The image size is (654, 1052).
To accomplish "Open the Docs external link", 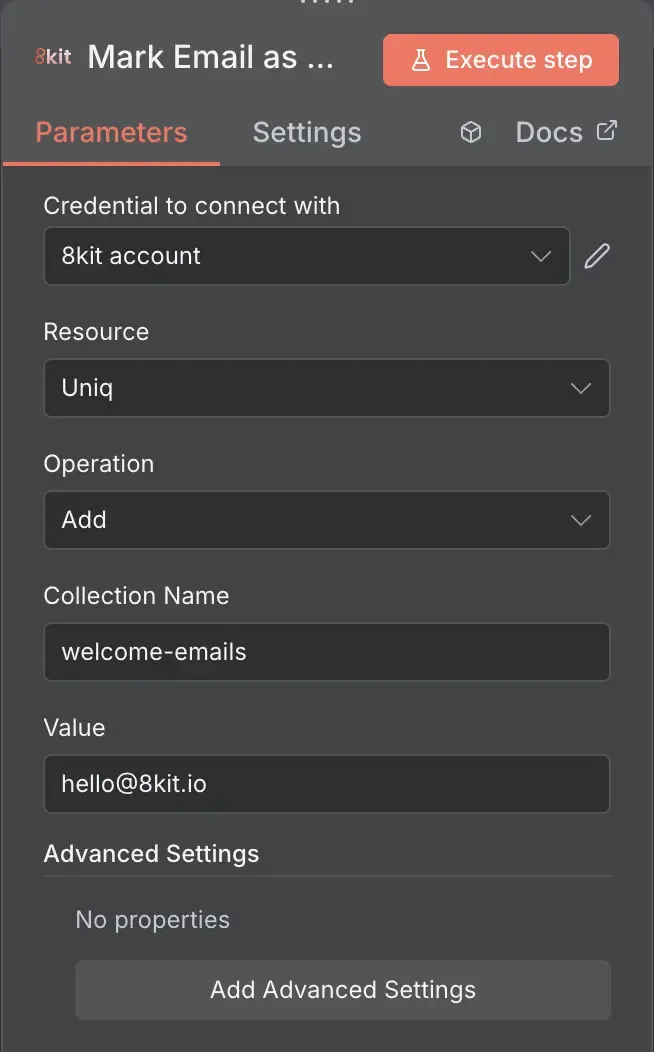I will [566, 132].
